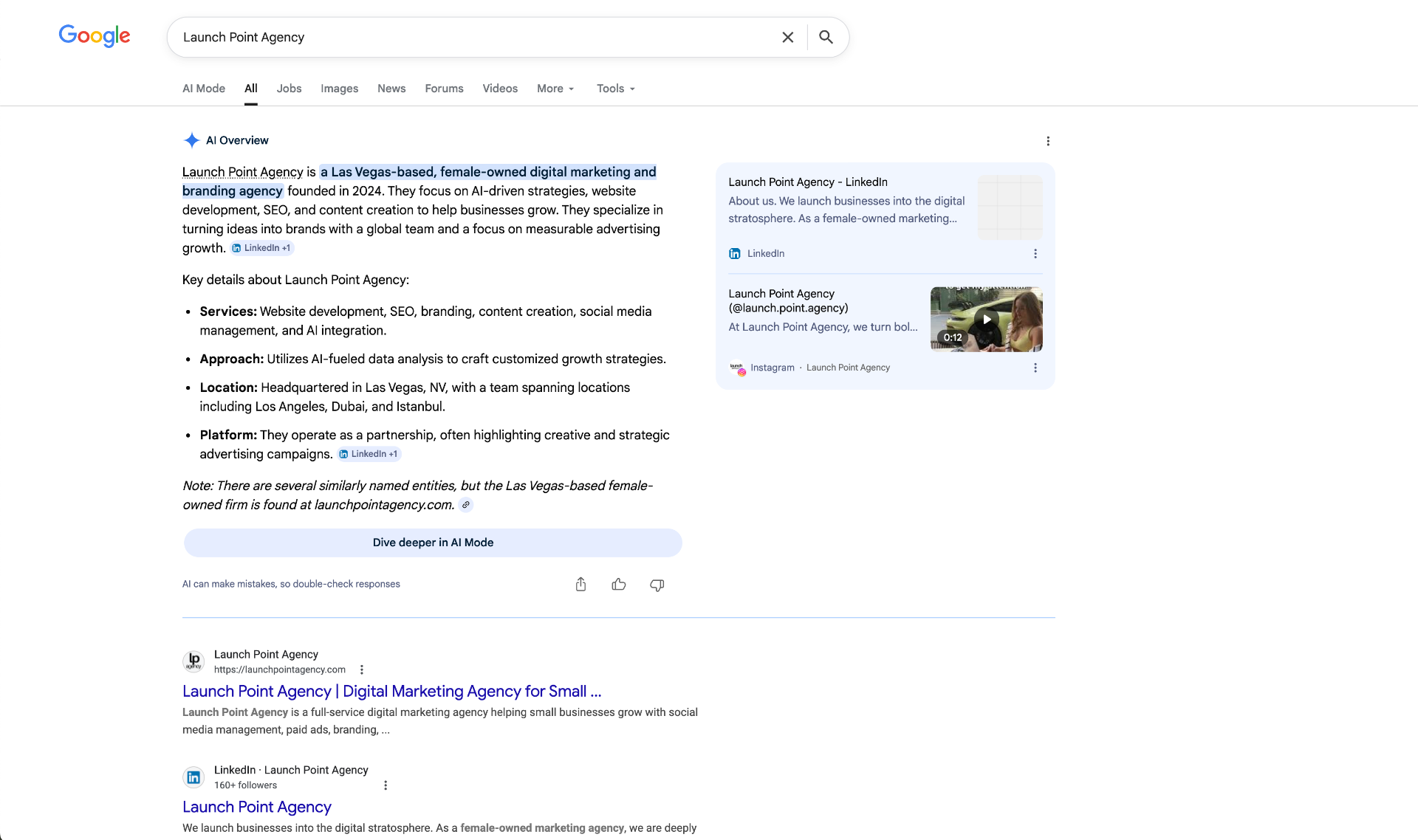The height and width of the screenshot is (840, 1418).
Task: Open the Forums tab
Action: (444, 89)
